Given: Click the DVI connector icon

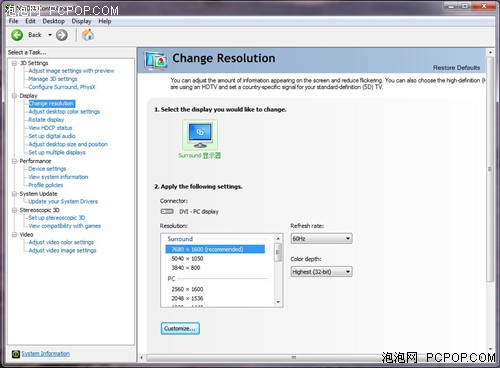Looking at the screenshot, I should pos(167,211).
